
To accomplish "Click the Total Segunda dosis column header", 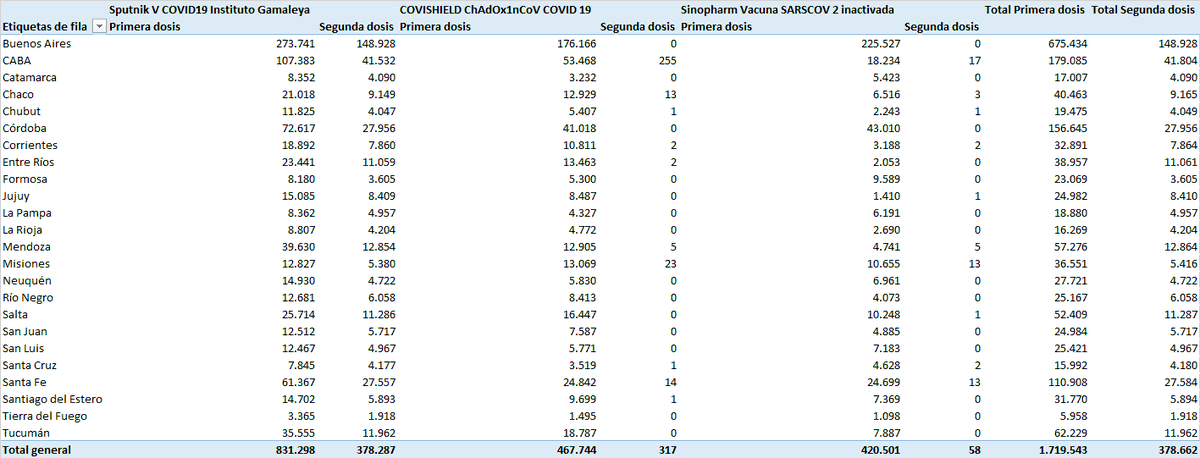I will 1144,8.
